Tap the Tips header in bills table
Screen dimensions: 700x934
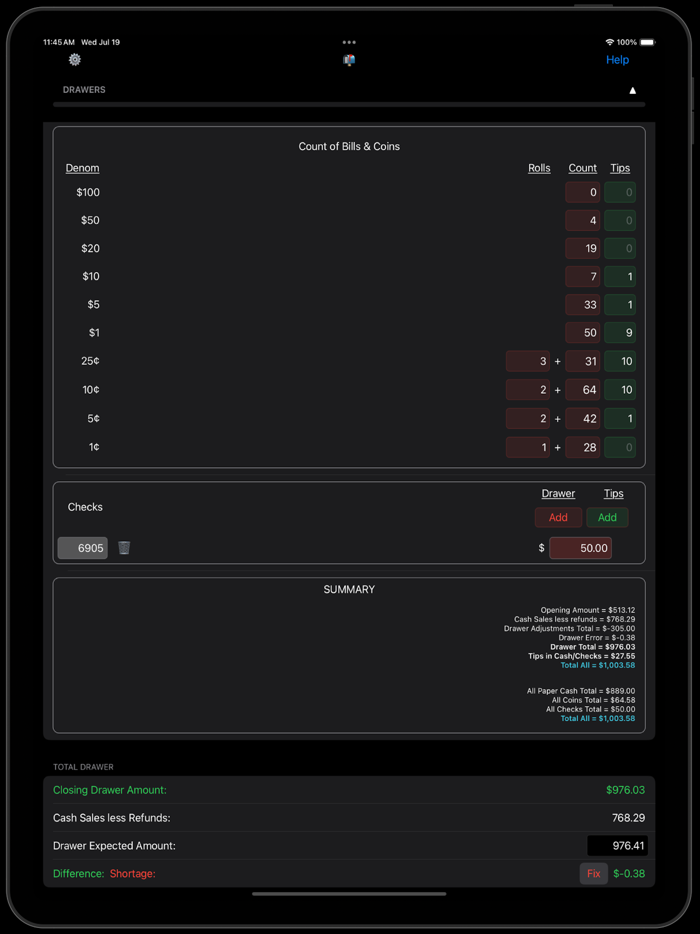[x=620, y=168]
